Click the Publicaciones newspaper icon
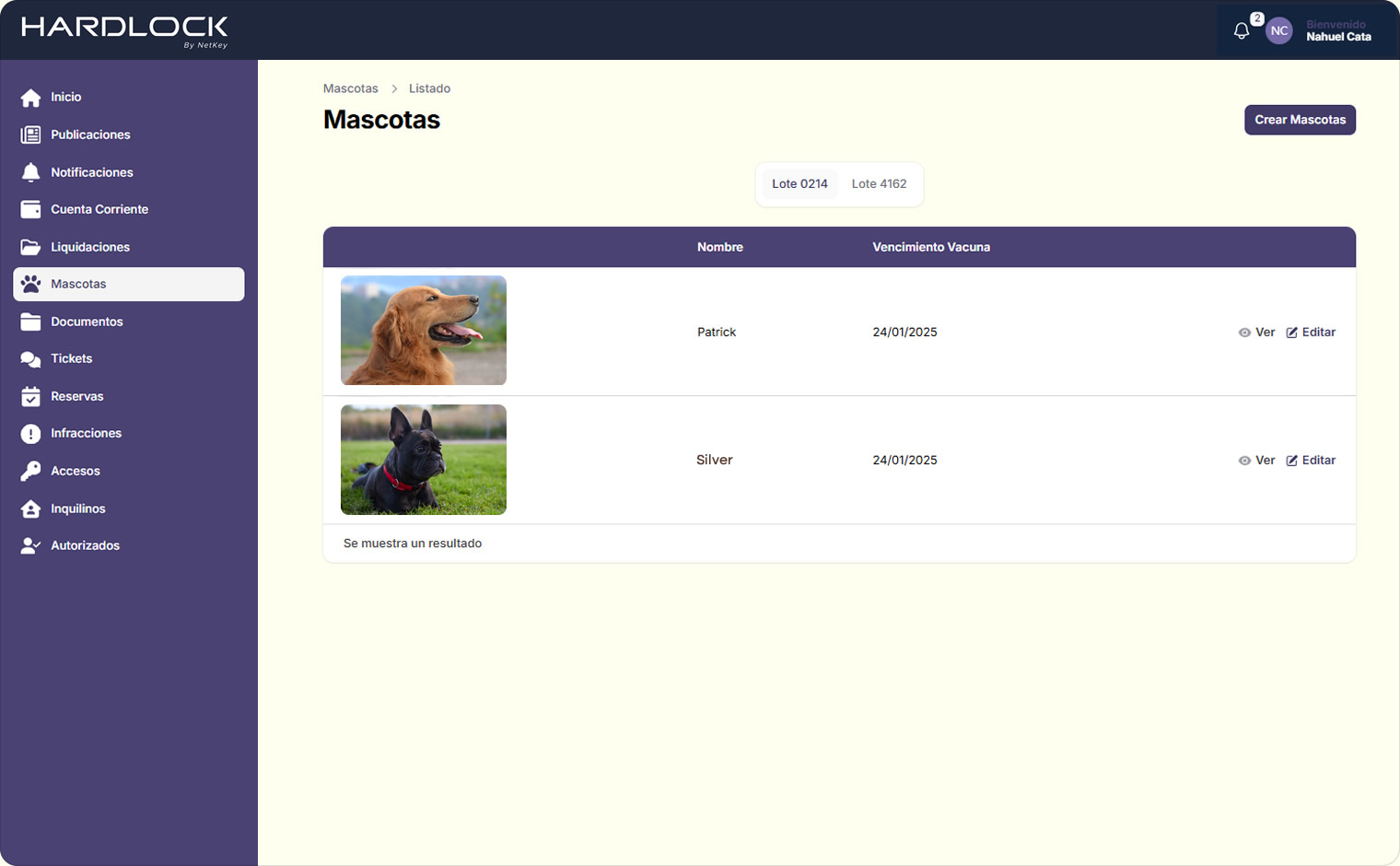Viewport: 1400px width, 866px height. [x=30, y=135]
